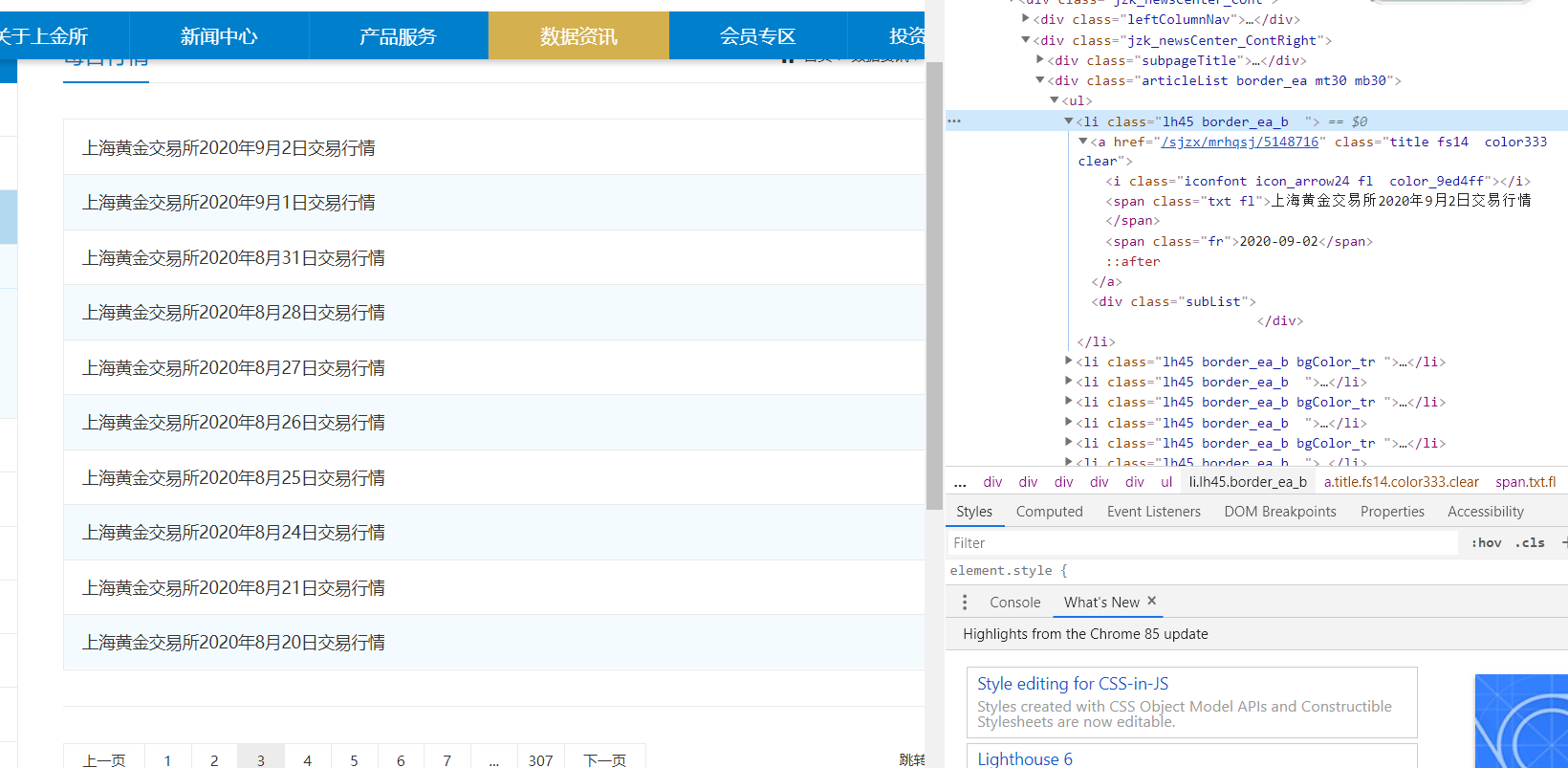Toggle the :hov element state panel
1568x768 pixels.
[1486, 543]
